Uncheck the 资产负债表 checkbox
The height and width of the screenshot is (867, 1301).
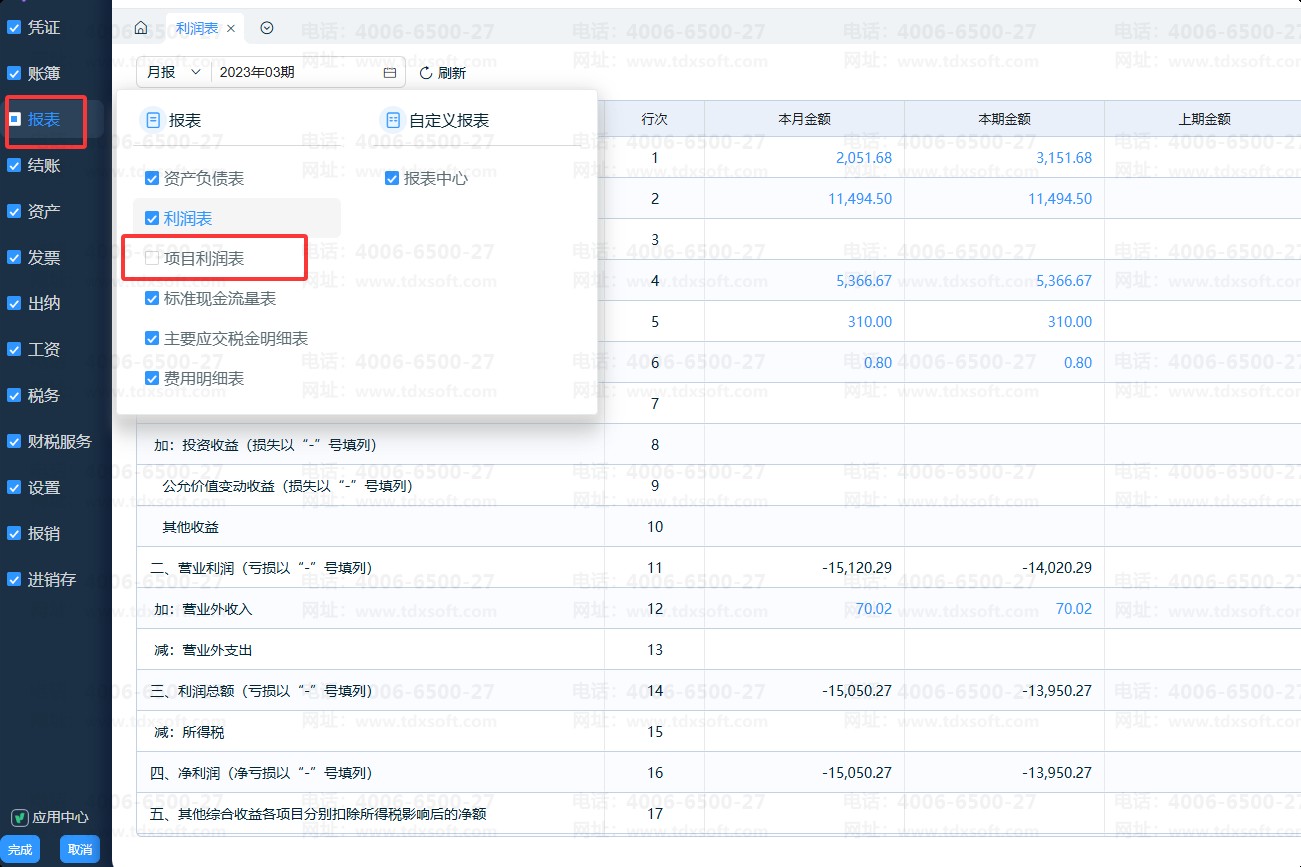pyautogui.click(x=152, y=178)
